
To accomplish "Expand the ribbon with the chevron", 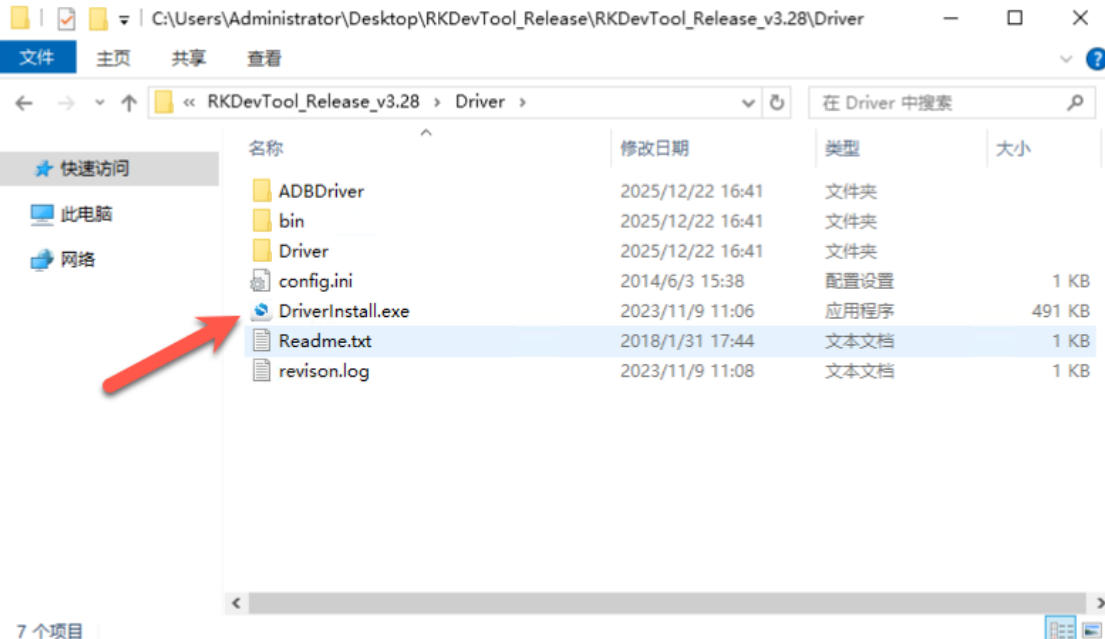I will coord(1066,59).
